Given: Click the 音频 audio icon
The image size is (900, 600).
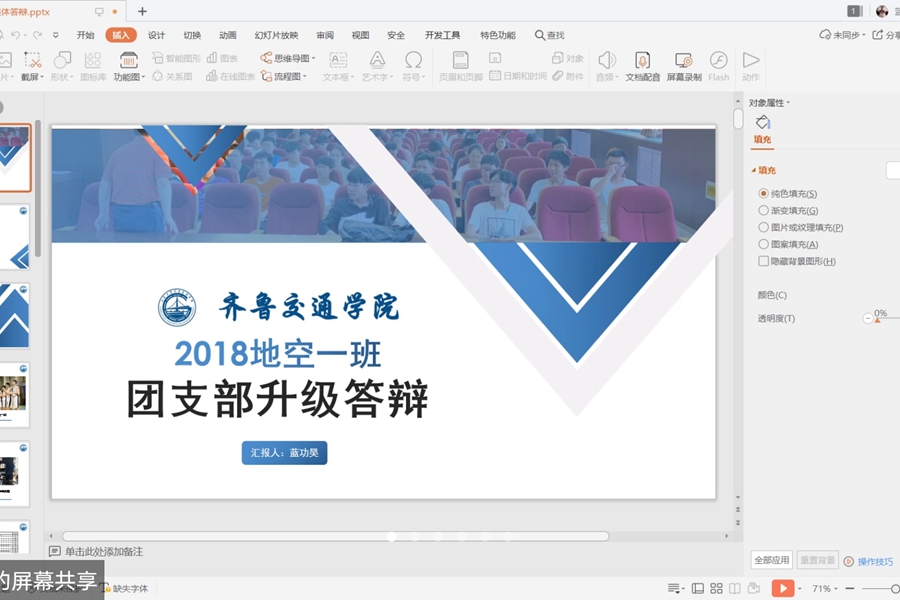Looking at the screenshot, I should [x=607, y=60].
